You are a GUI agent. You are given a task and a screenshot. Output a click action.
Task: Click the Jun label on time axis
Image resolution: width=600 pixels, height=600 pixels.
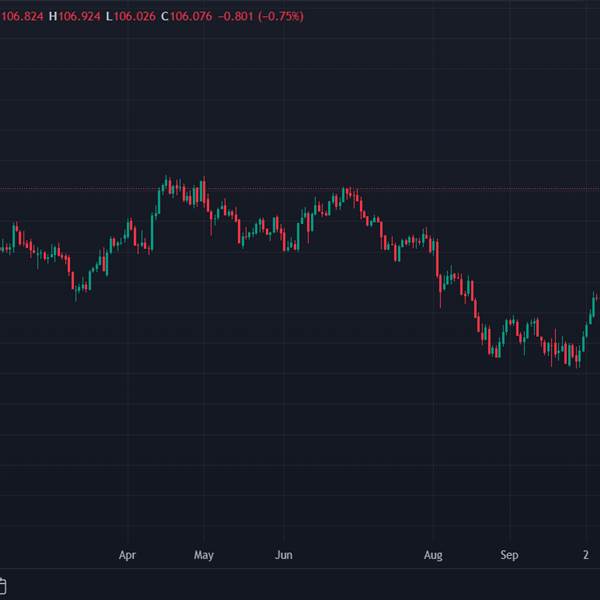284,555
